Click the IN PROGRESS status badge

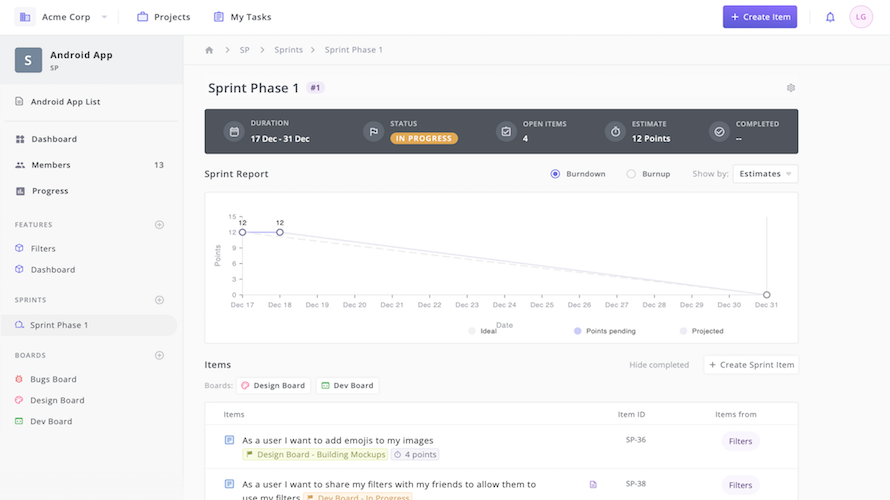pos(424,138)
